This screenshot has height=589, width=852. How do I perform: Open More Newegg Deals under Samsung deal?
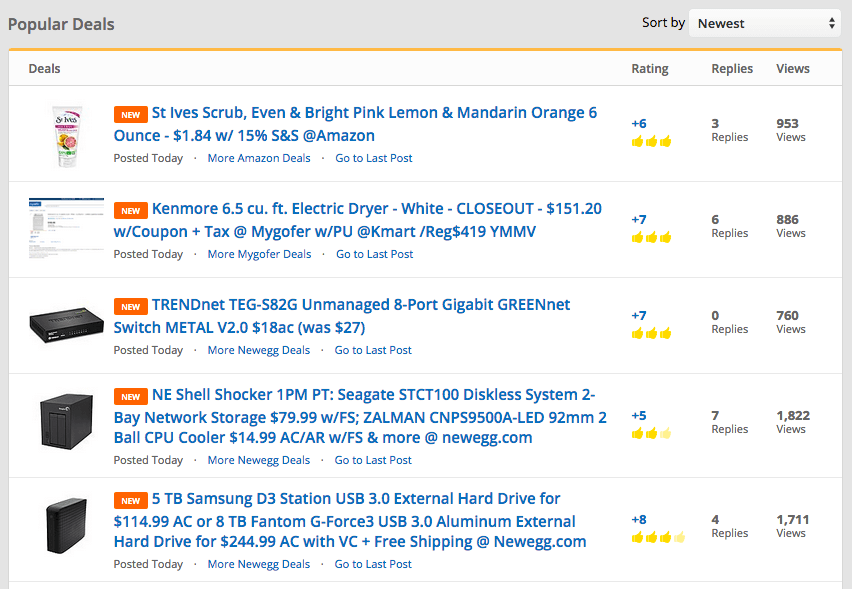(x=259, y=565)
